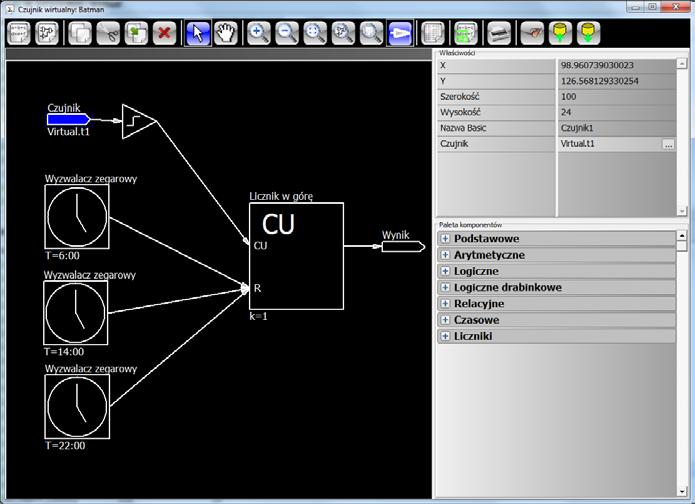Click the properties panel scroll down arrow

(682, 211)
